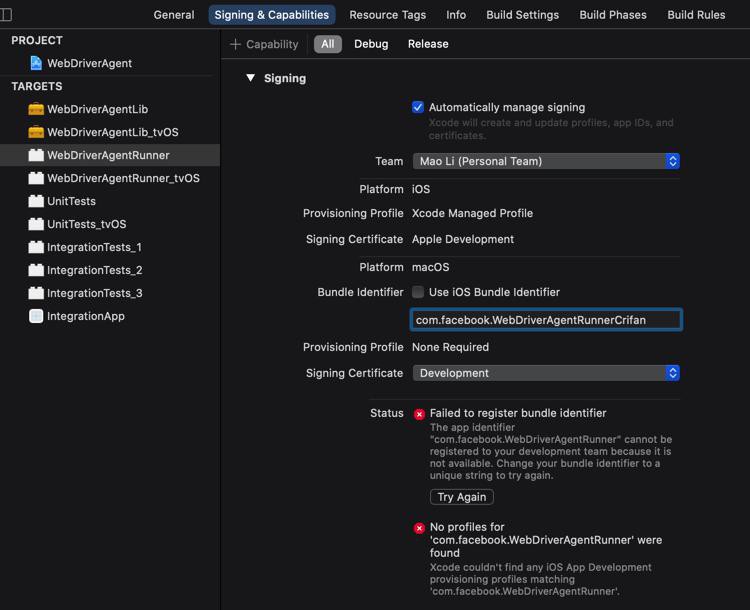The image size is (750, 610).
Task: Click the Try Again button
Action: 462,497
